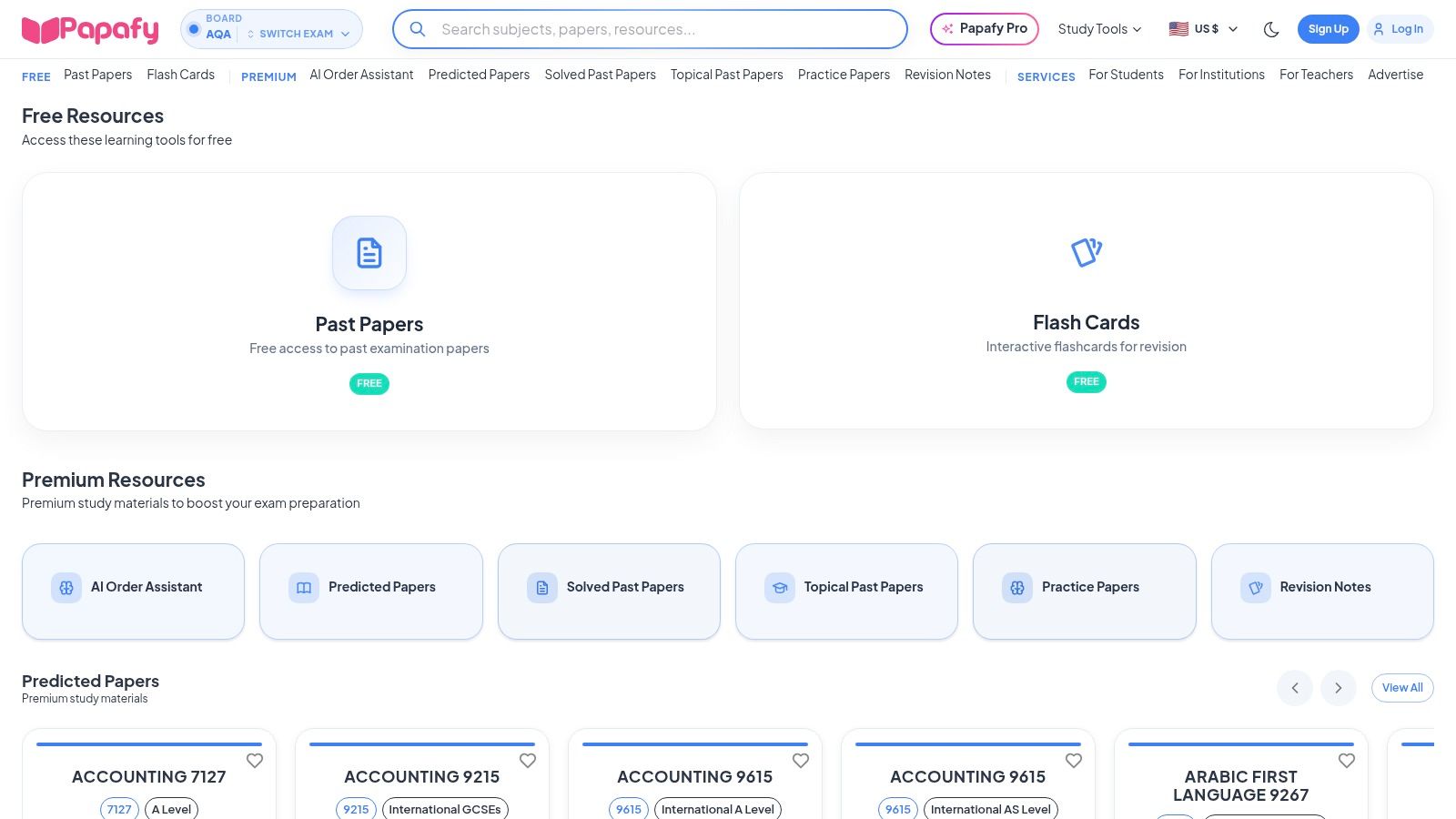This screenshot has height=819, width=1456.
Task: Favorite Accounting 9615 International AS Level heart
Action: tap(1074, 761)
